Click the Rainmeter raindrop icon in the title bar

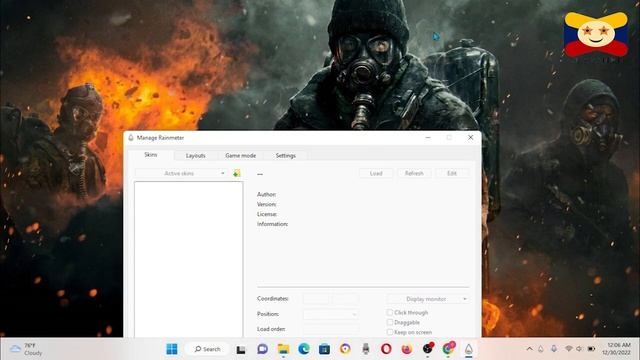[131, 138]
